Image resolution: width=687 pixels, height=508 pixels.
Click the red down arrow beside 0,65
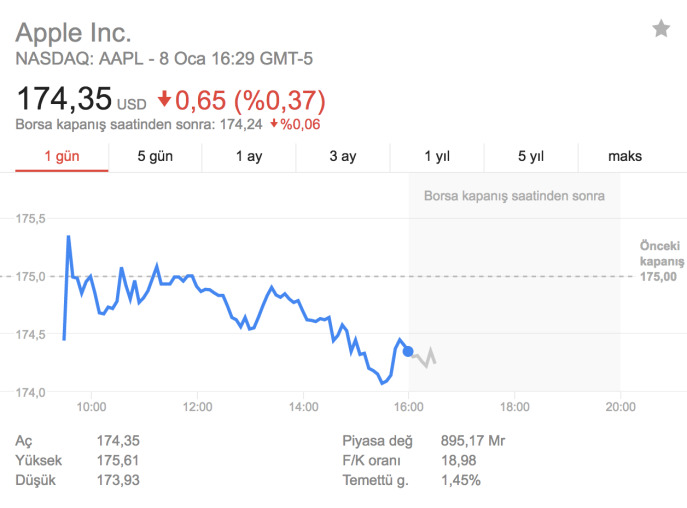[164, 99]
